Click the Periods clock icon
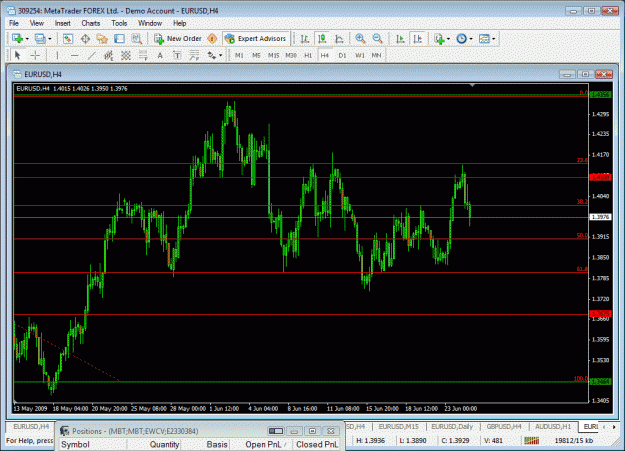The width and height of the screenshot is (625, 451). (461, 39)
